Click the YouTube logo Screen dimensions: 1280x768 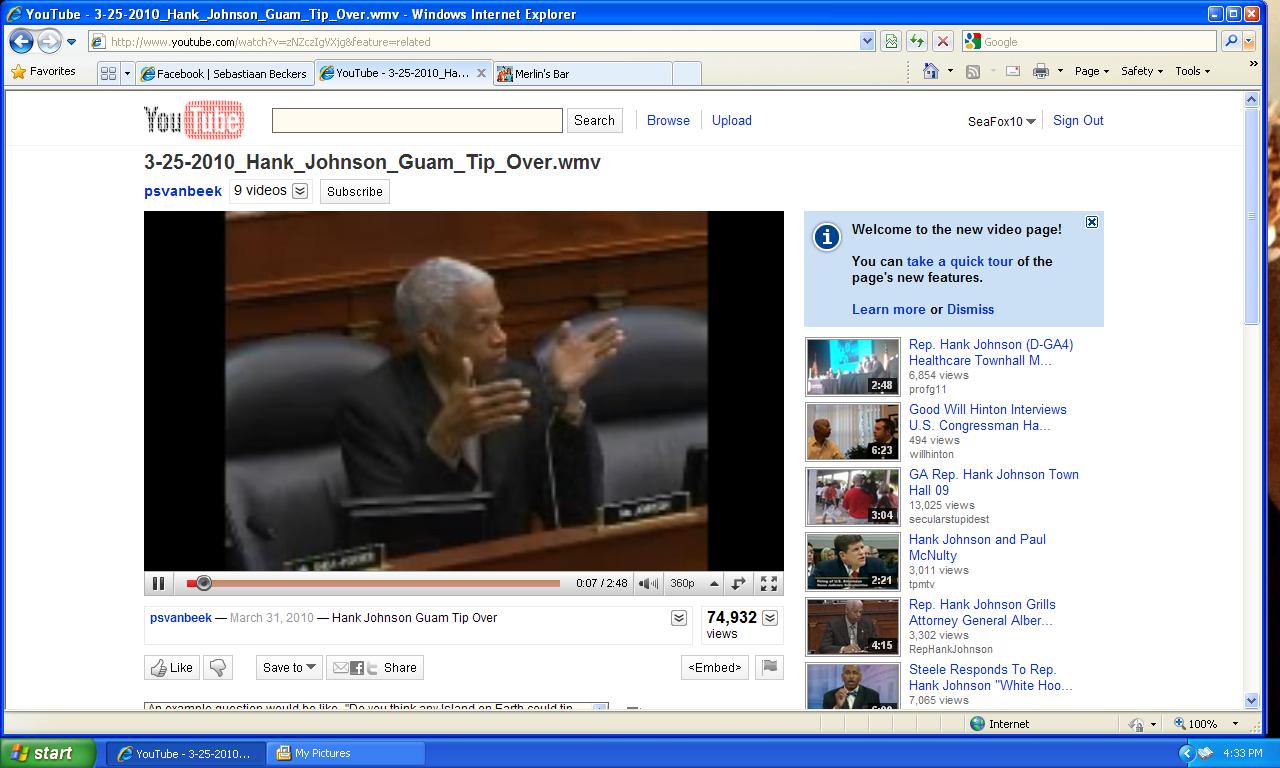point(194,120)
